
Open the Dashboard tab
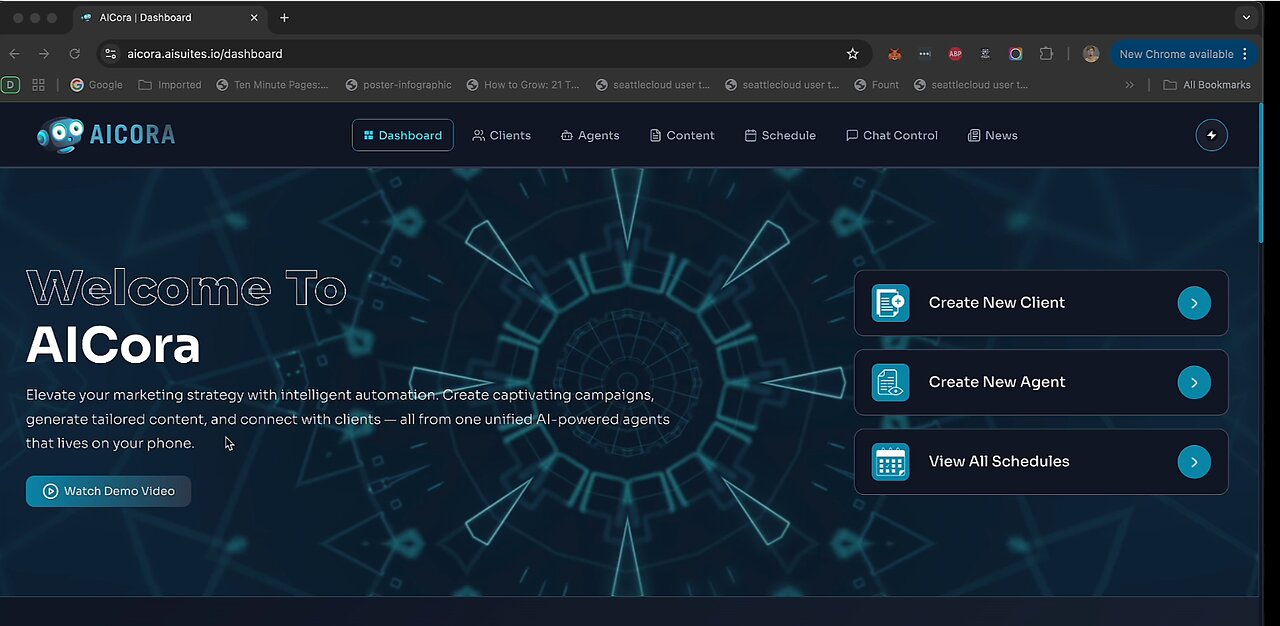(x=402, y=135)
